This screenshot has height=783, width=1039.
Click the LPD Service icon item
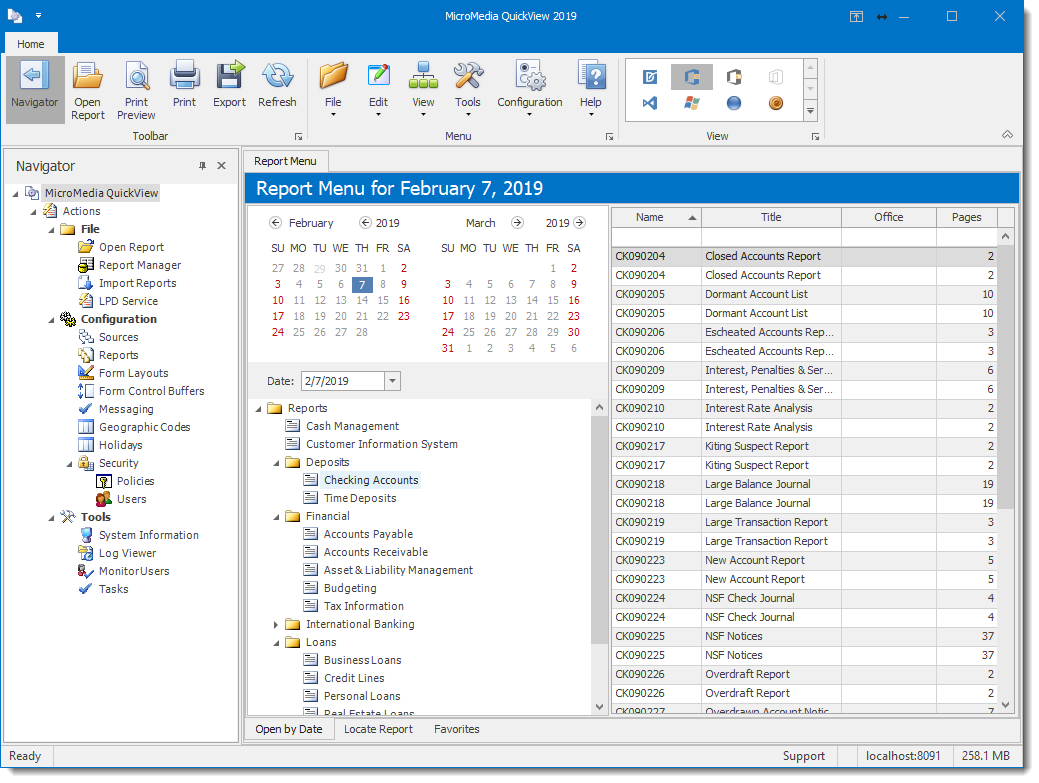(x=85, y=301)
